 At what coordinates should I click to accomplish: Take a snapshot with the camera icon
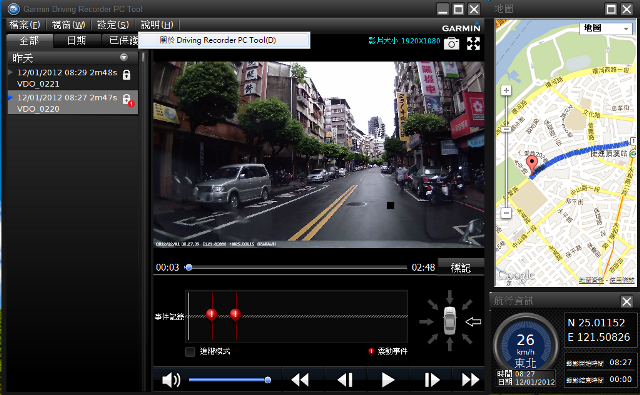(x=451, y=43)
